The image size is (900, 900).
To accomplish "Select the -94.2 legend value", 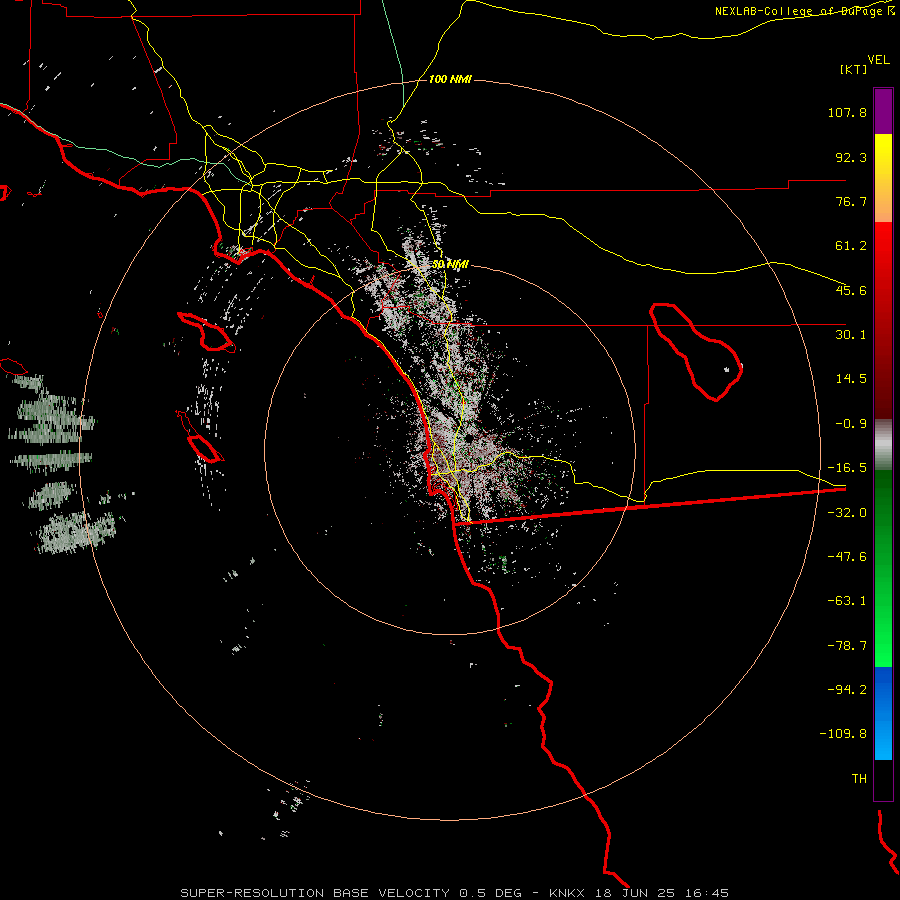I will click(847, 689).
